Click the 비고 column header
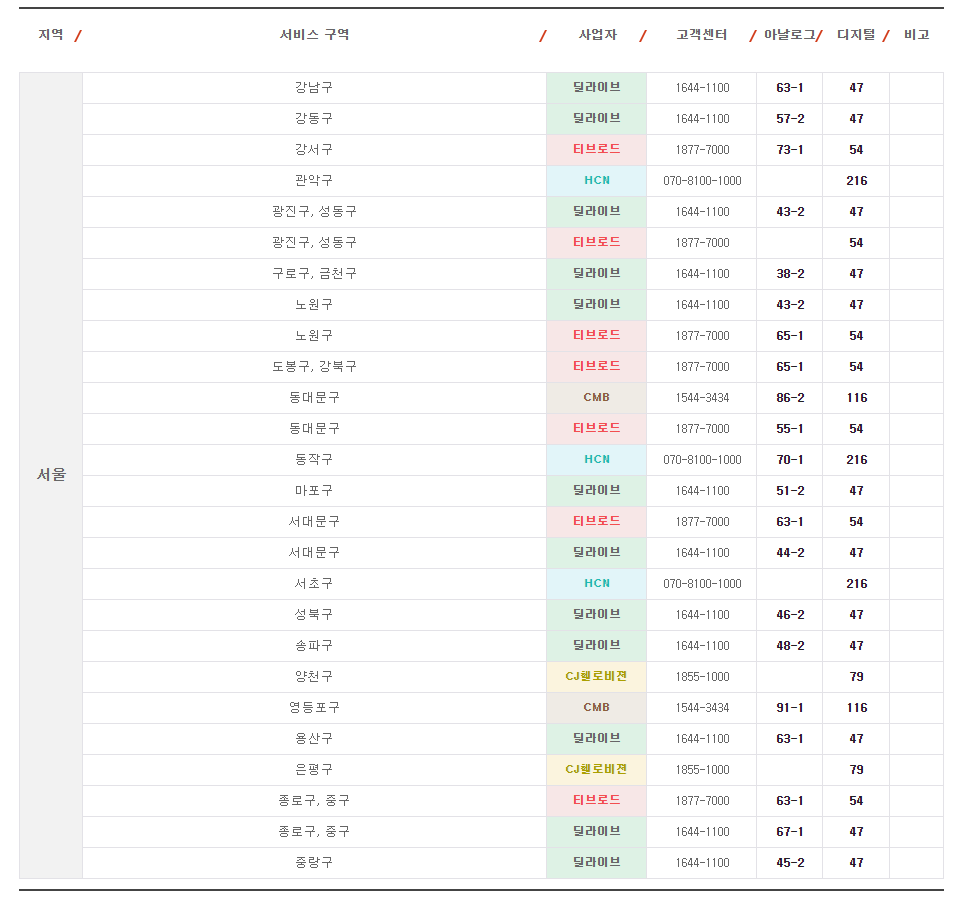Screen dimensions: 954x905 916,35
